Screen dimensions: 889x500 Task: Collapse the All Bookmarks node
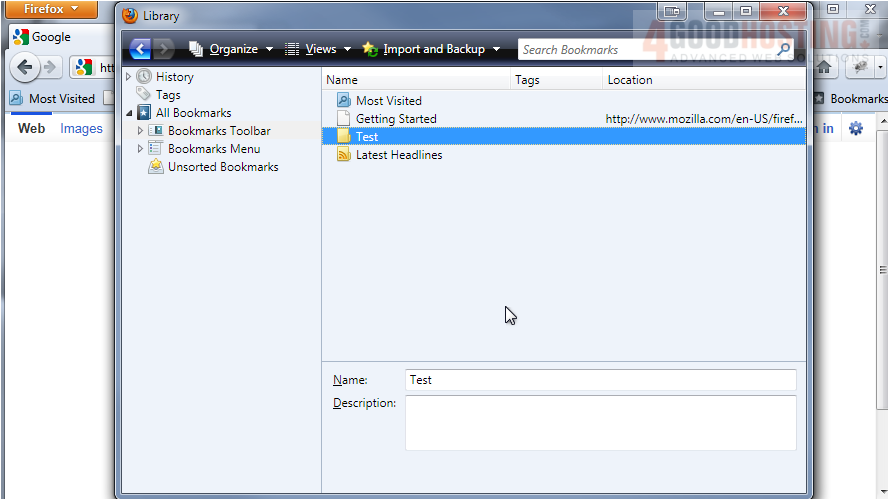[x=128, y=114]
